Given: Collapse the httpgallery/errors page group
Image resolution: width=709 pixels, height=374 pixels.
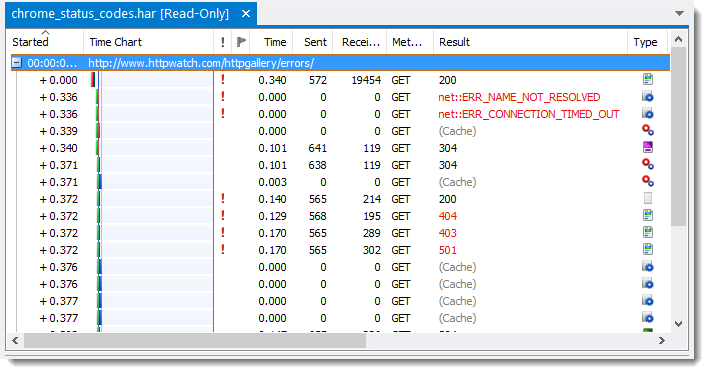Looking at the screenshot, I should (17, 63).
